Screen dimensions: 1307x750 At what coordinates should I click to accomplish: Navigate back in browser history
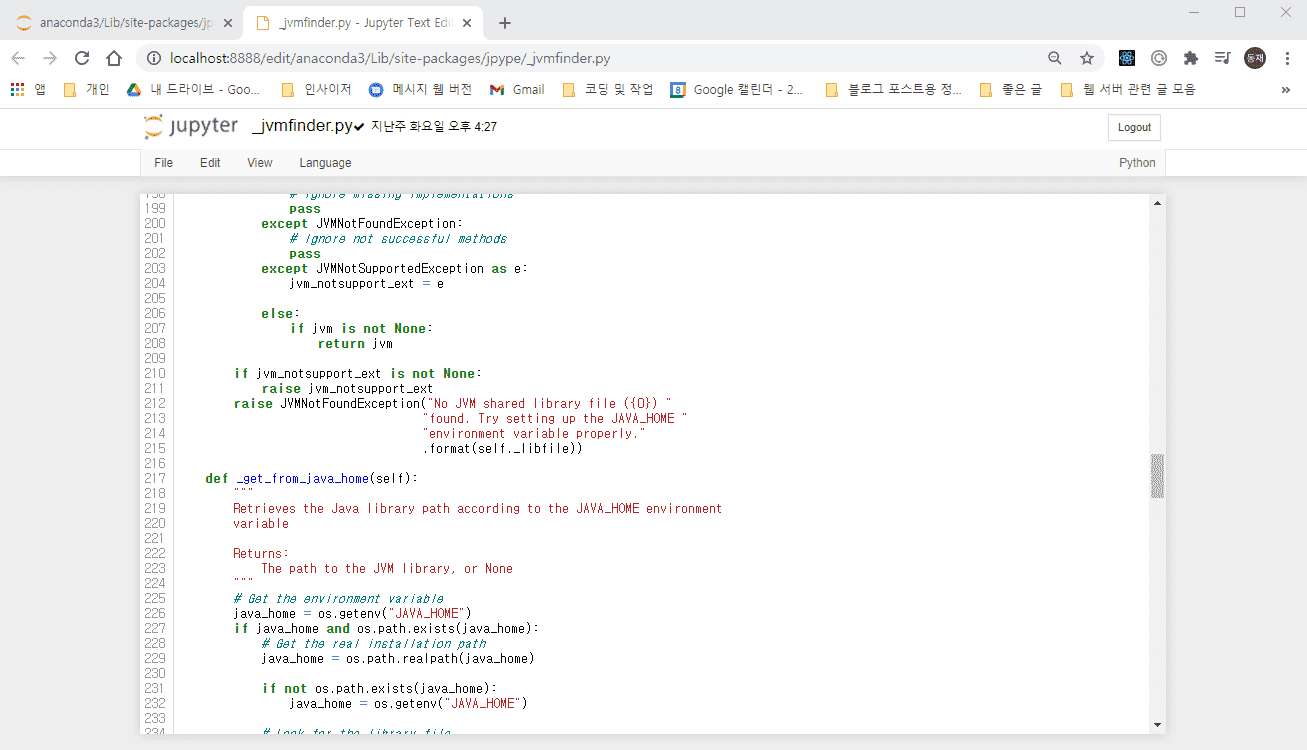18,58
